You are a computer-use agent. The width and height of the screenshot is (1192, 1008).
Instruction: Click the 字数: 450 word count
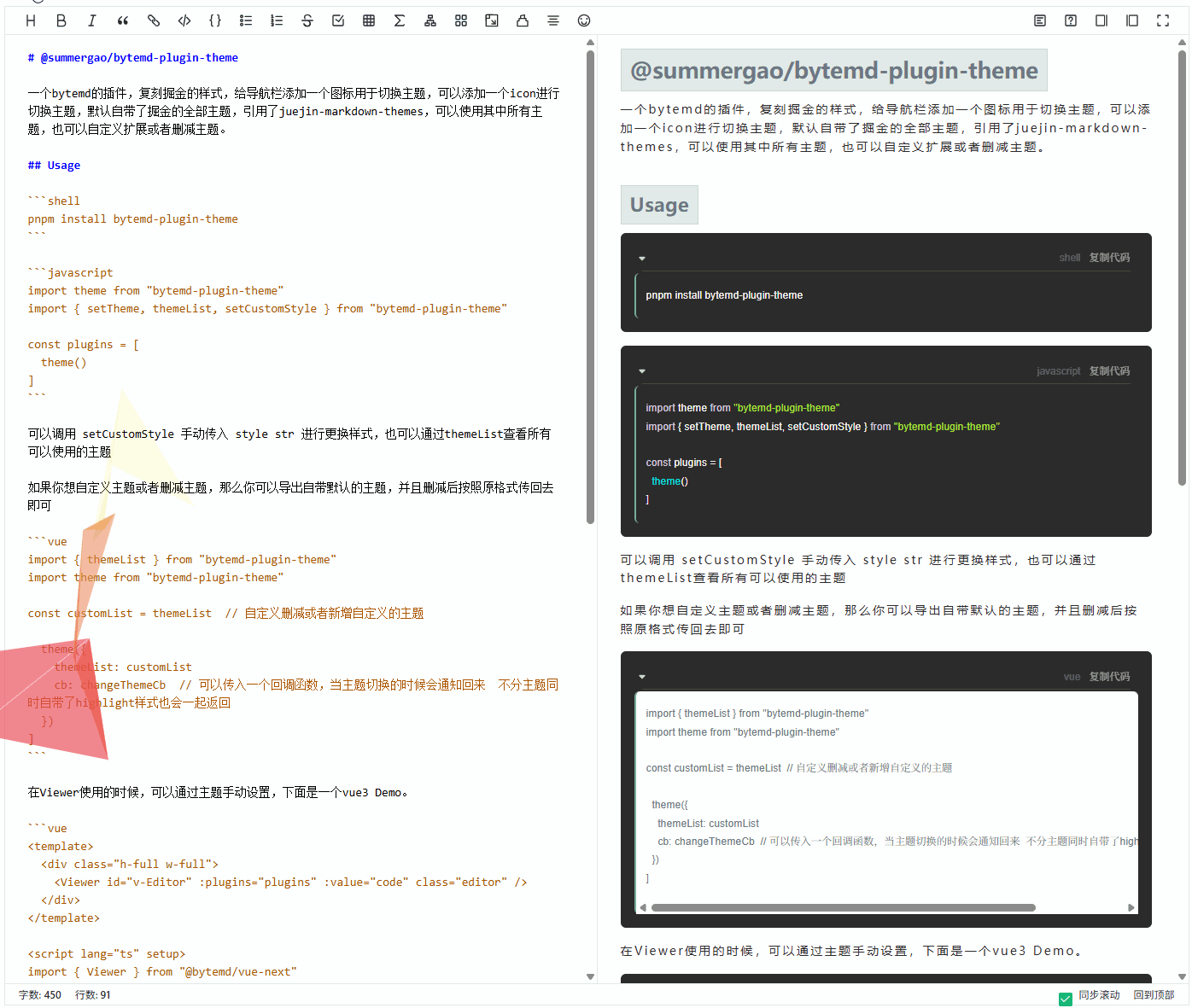pyautogui.click(x=40, y=995)
